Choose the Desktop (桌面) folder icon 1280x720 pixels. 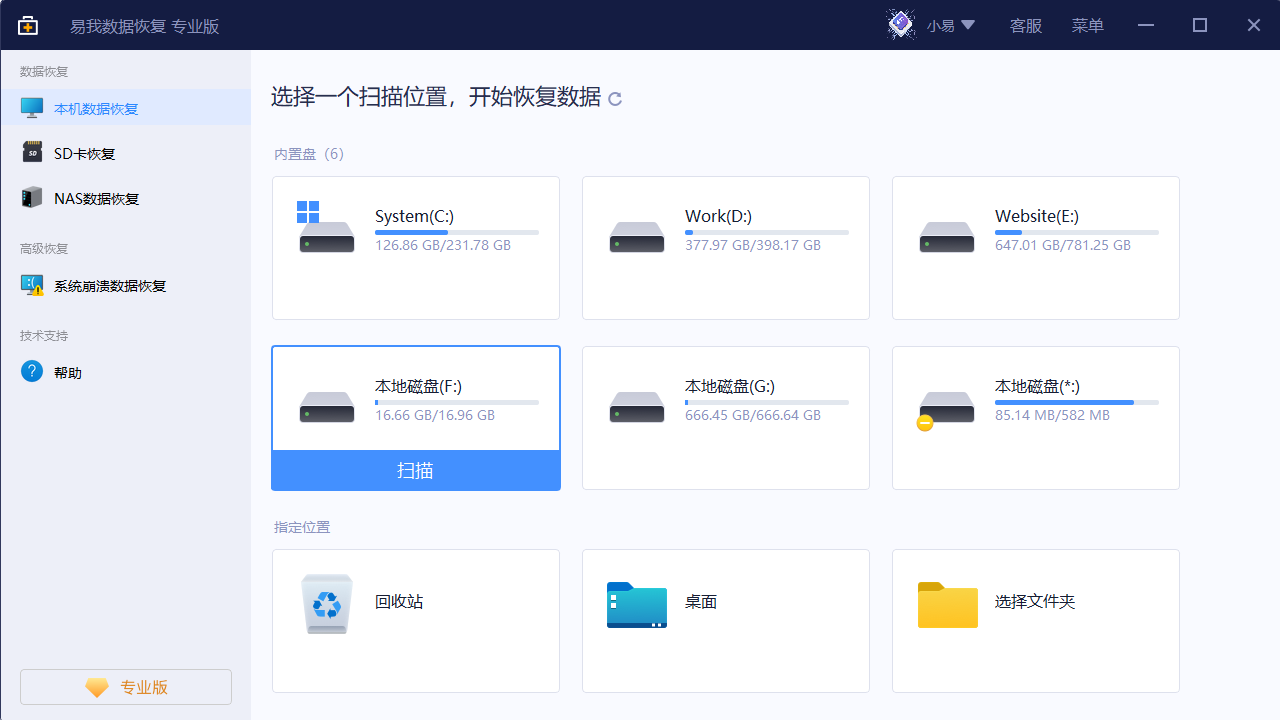(x=636, y=604)
